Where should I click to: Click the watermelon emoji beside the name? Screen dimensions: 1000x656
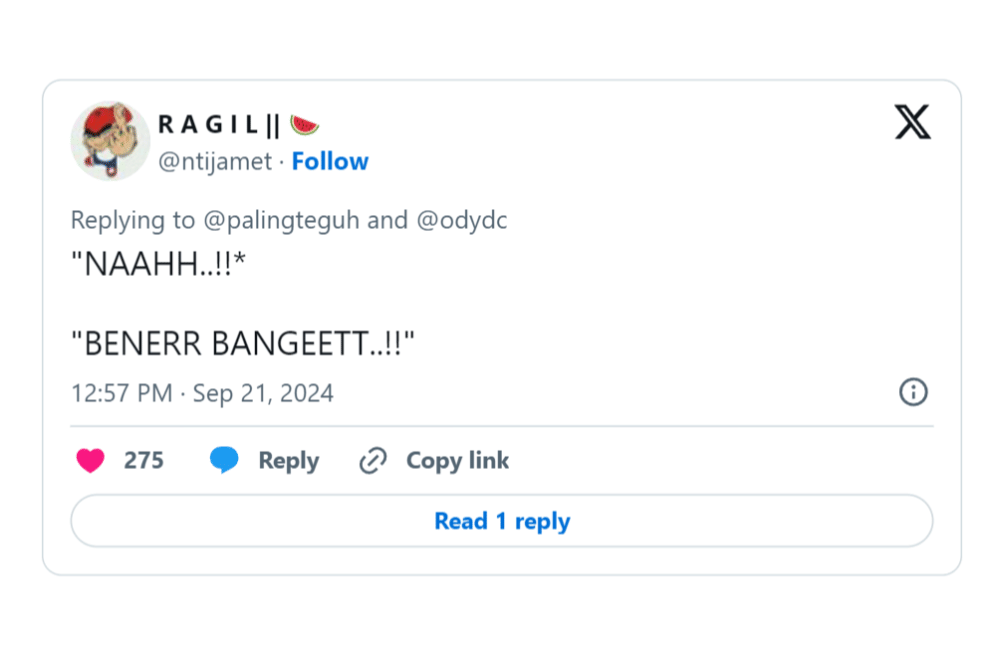(x=305, y=125)
